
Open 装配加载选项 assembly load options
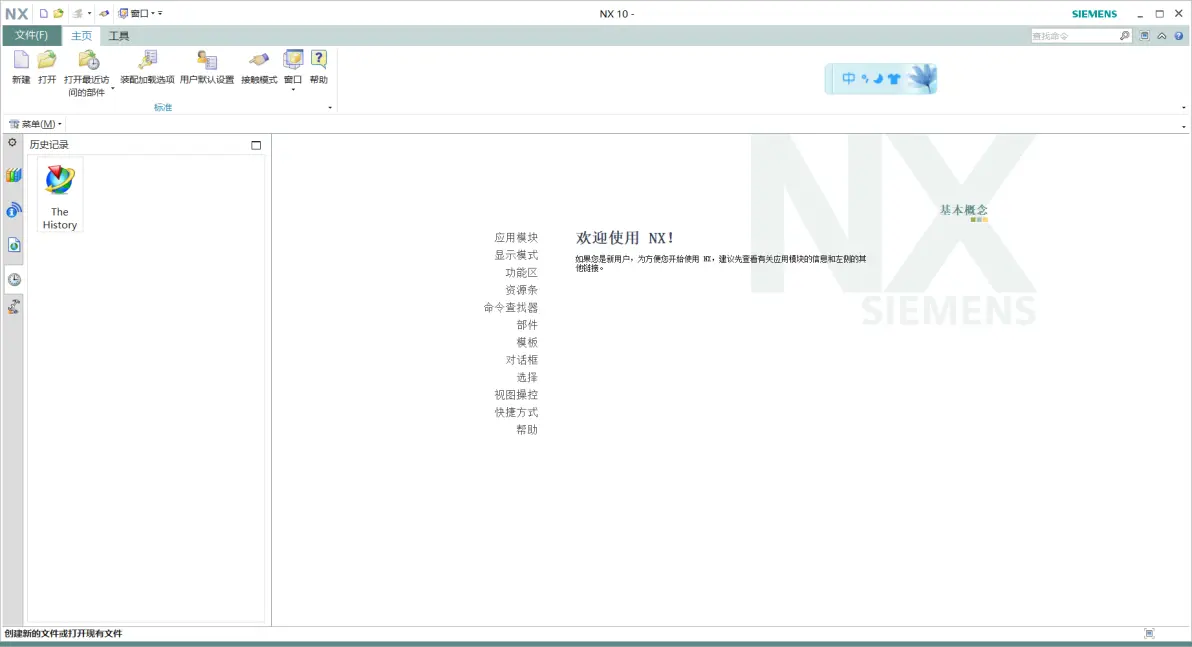coord(147,60)
